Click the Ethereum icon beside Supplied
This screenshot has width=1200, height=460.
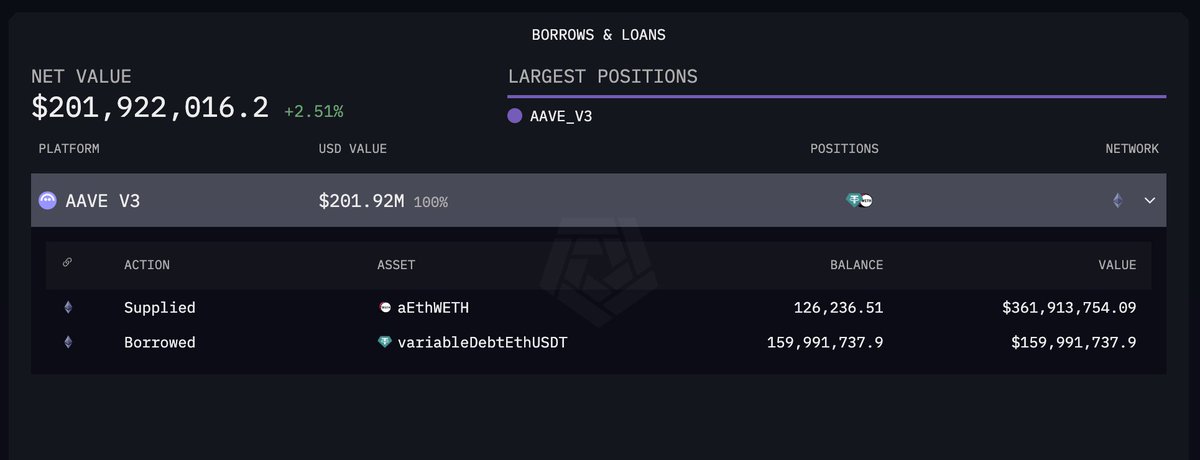(68, 308)
